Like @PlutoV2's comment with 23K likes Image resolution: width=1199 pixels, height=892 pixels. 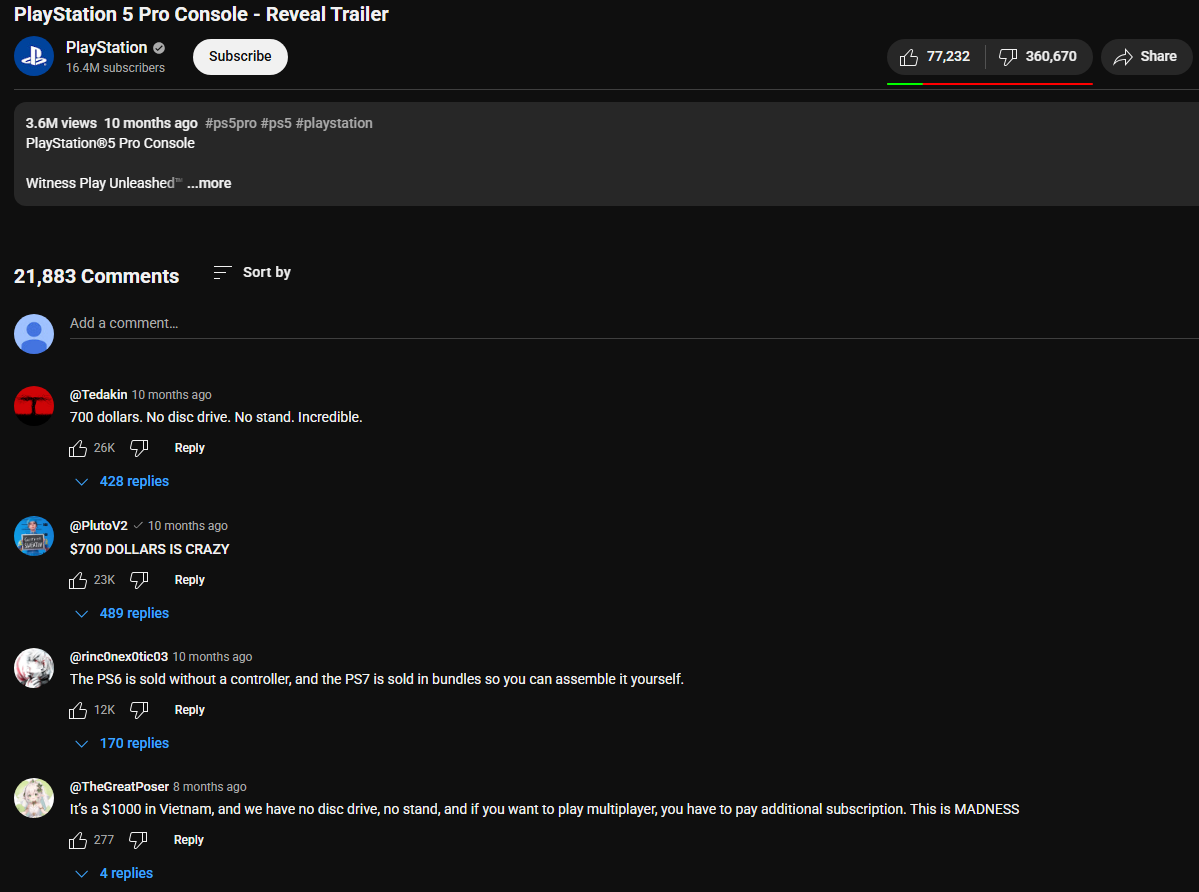77,581
